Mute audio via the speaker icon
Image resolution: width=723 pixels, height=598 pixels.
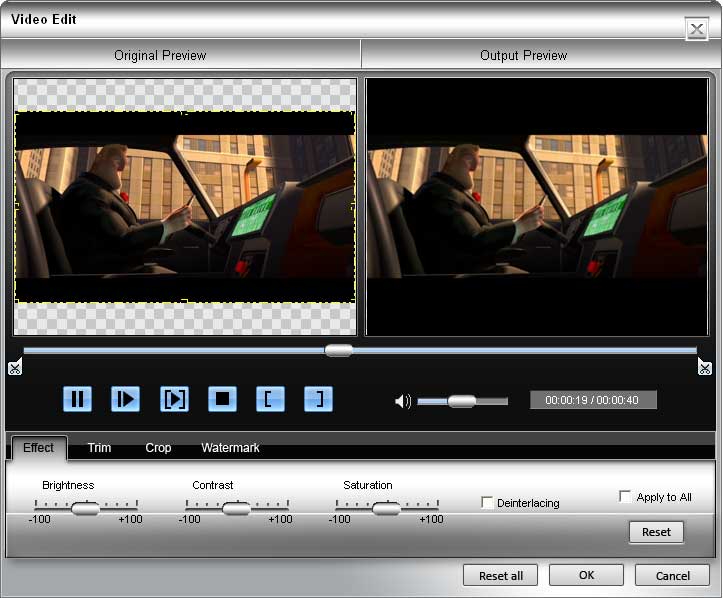click(403, 401)
